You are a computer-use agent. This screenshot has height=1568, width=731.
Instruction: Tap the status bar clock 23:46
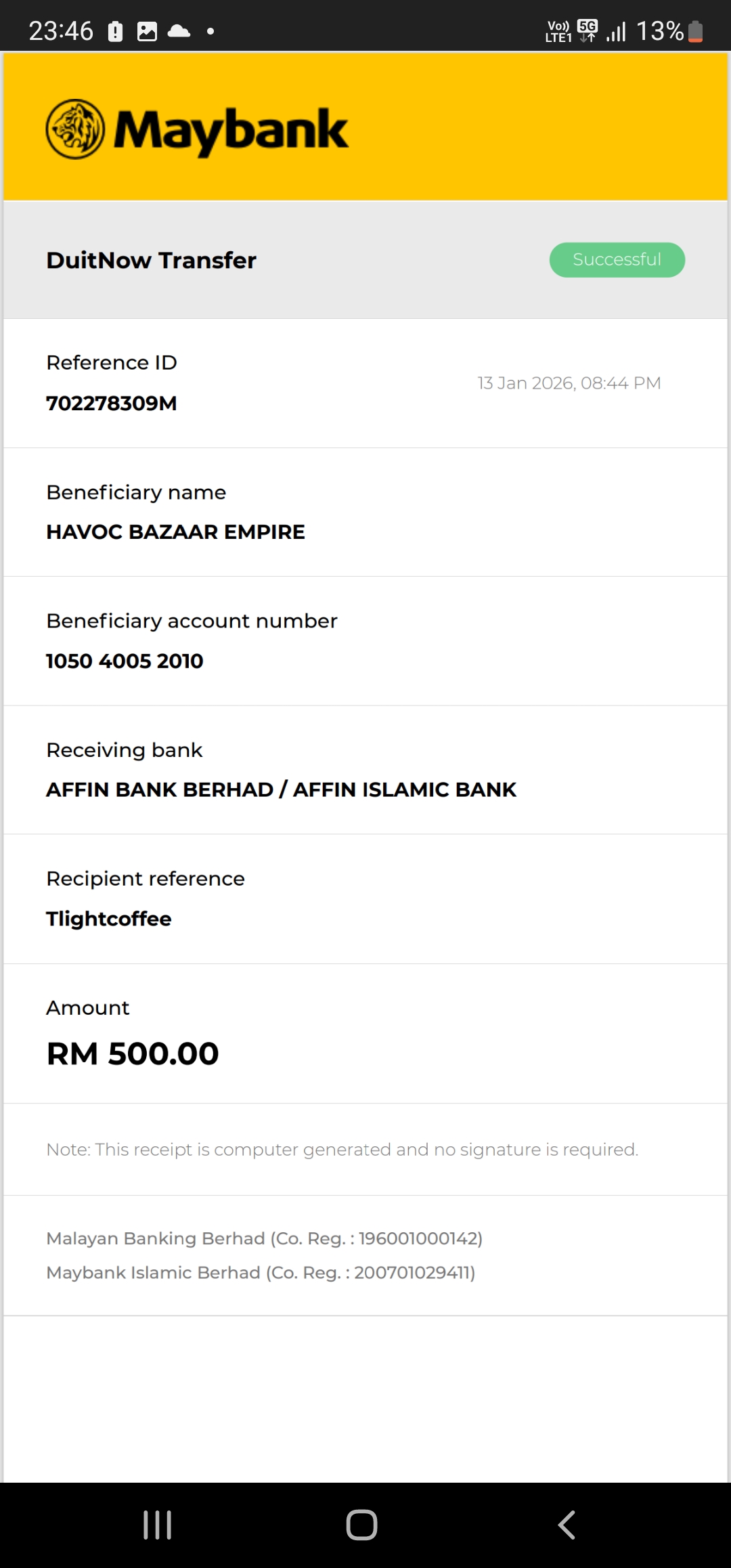point(61,31)
